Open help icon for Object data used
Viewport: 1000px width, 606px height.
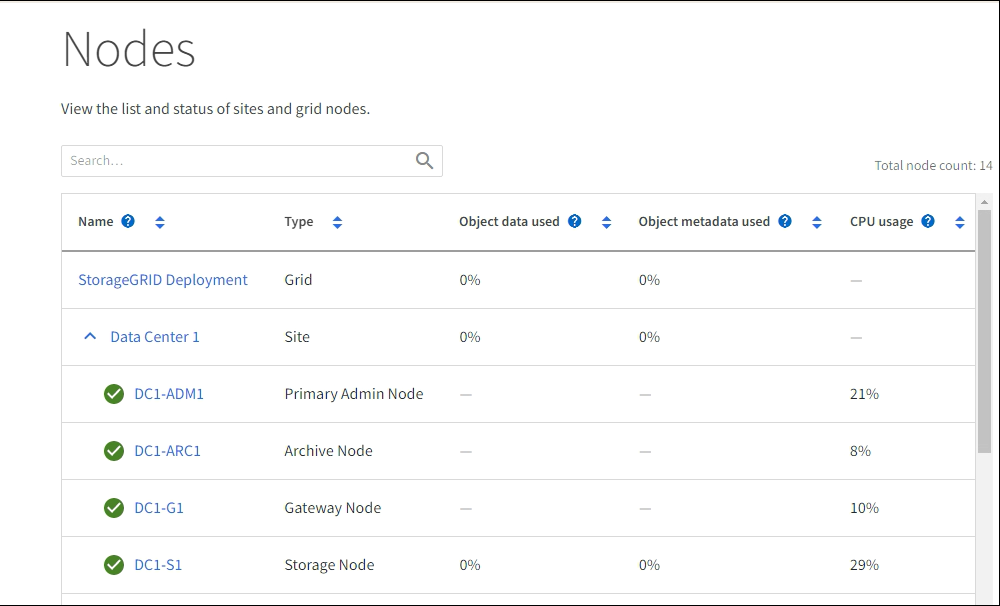575,222
